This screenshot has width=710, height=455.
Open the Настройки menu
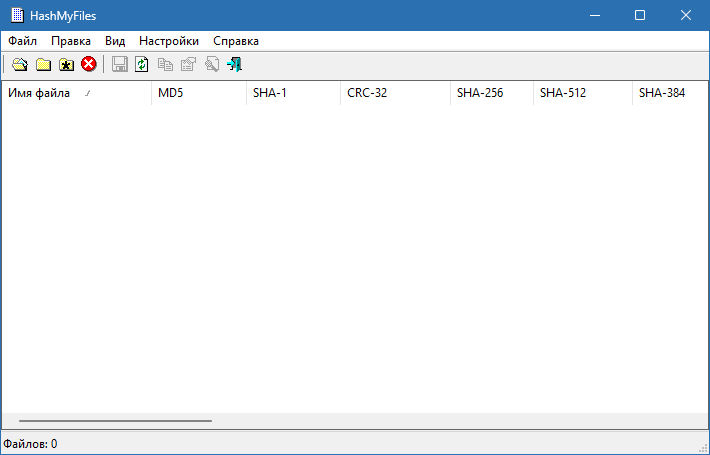tap(169, 41)
